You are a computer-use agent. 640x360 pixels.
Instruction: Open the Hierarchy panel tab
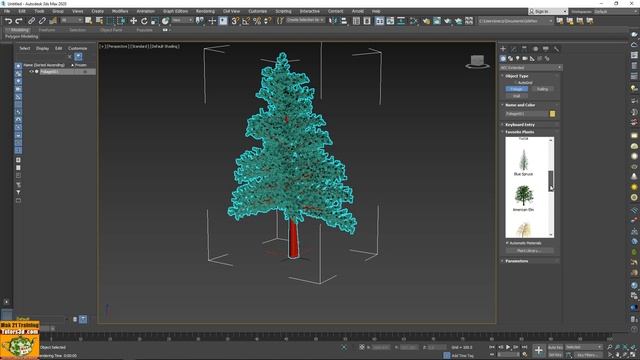pyautogui.click(x=524, y=49)
